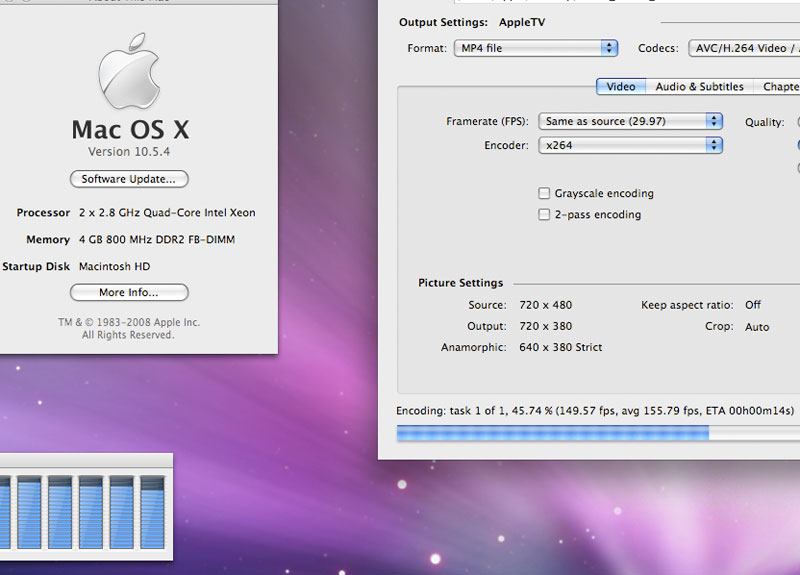Click Processor 2 x 2.8 GHz Quad-Core text
800x575 pixels.
pos(167,213)
